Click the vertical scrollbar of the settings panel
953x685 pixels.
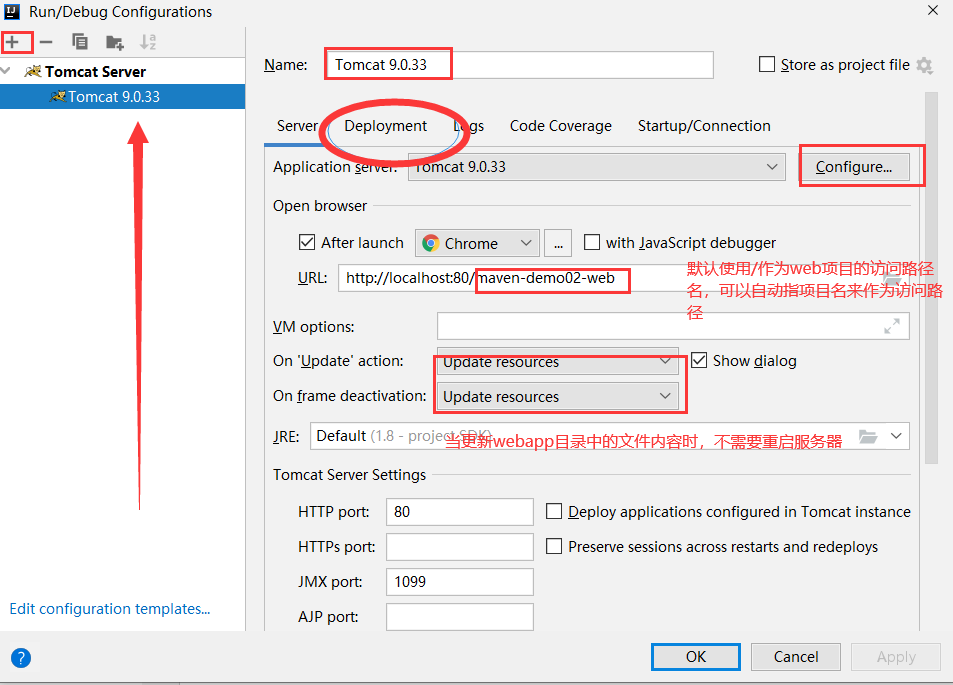[931, 278]
